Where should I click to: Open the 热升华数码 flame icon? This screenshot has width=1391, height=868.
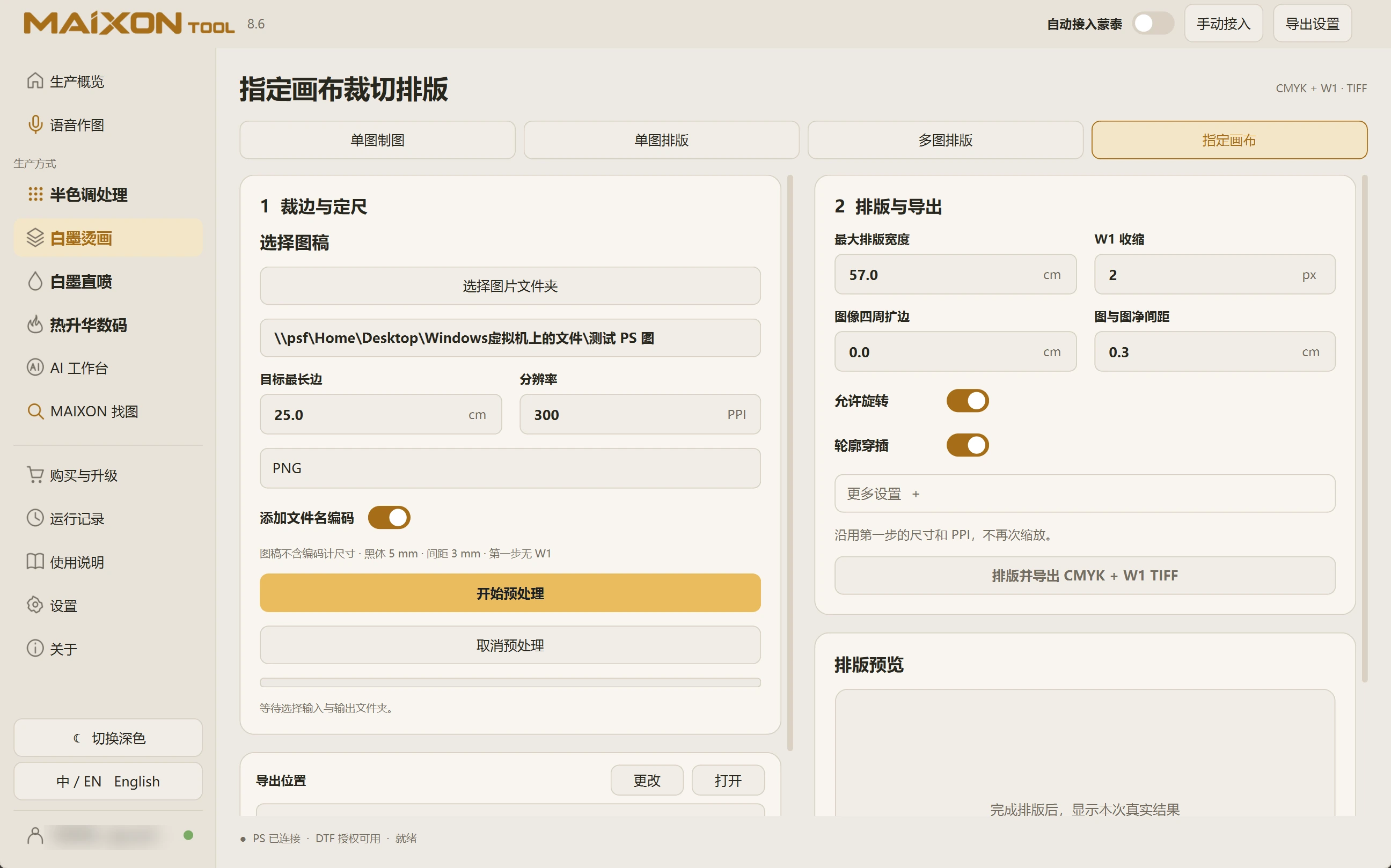click(x=35, y=325)
